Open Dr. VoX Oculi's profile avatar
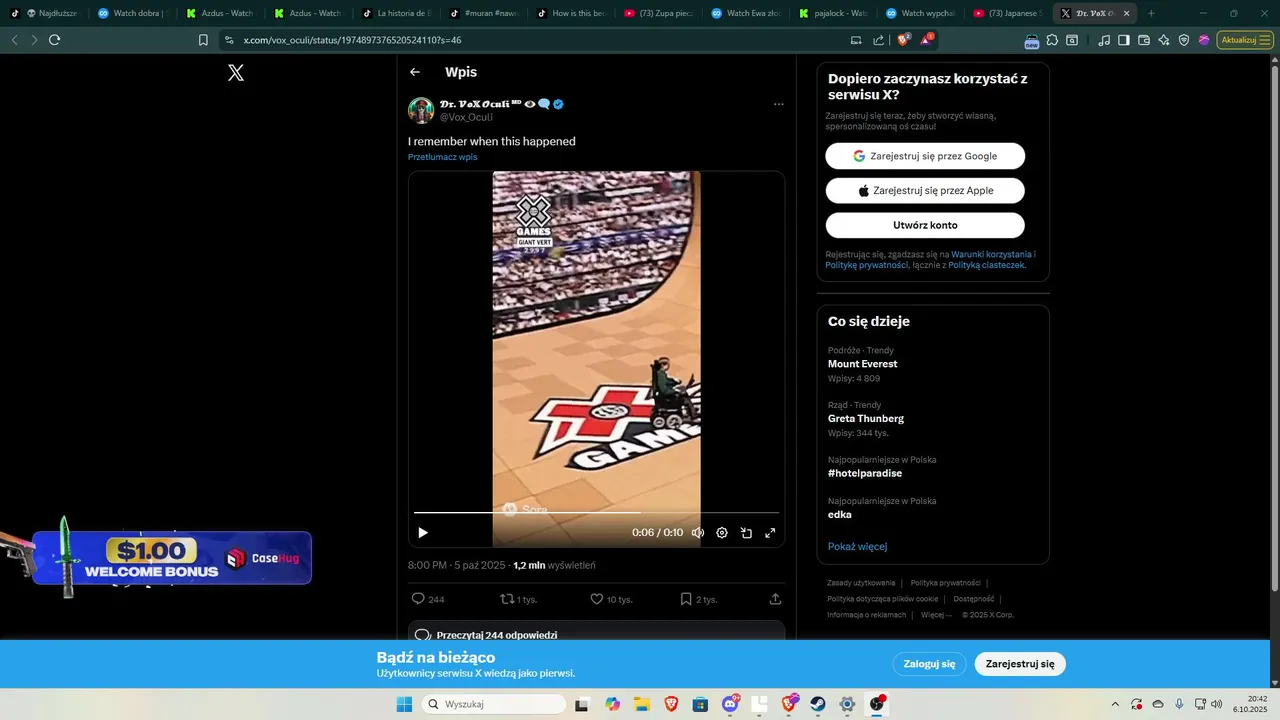 421,110
